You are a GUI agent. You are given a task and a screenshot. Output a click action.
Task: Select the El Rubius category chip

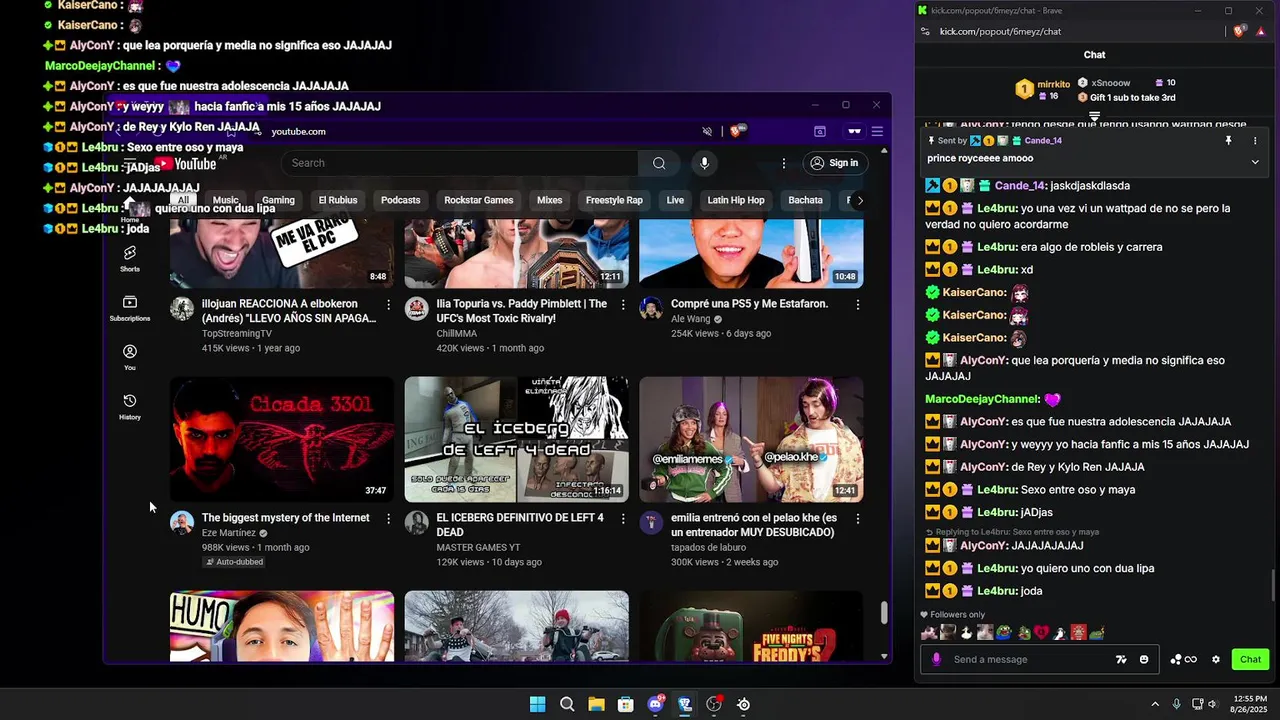click(338, 200)
